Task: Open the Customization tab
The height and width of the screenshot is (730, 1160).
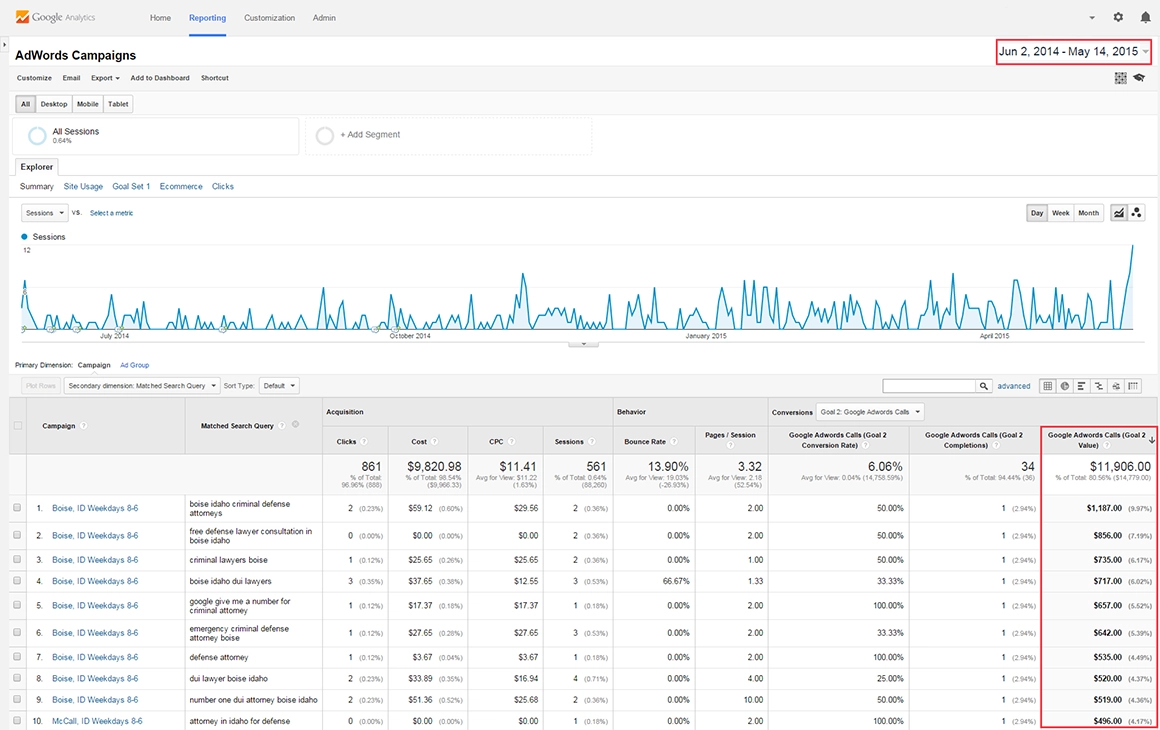Action: coord(269,18)
